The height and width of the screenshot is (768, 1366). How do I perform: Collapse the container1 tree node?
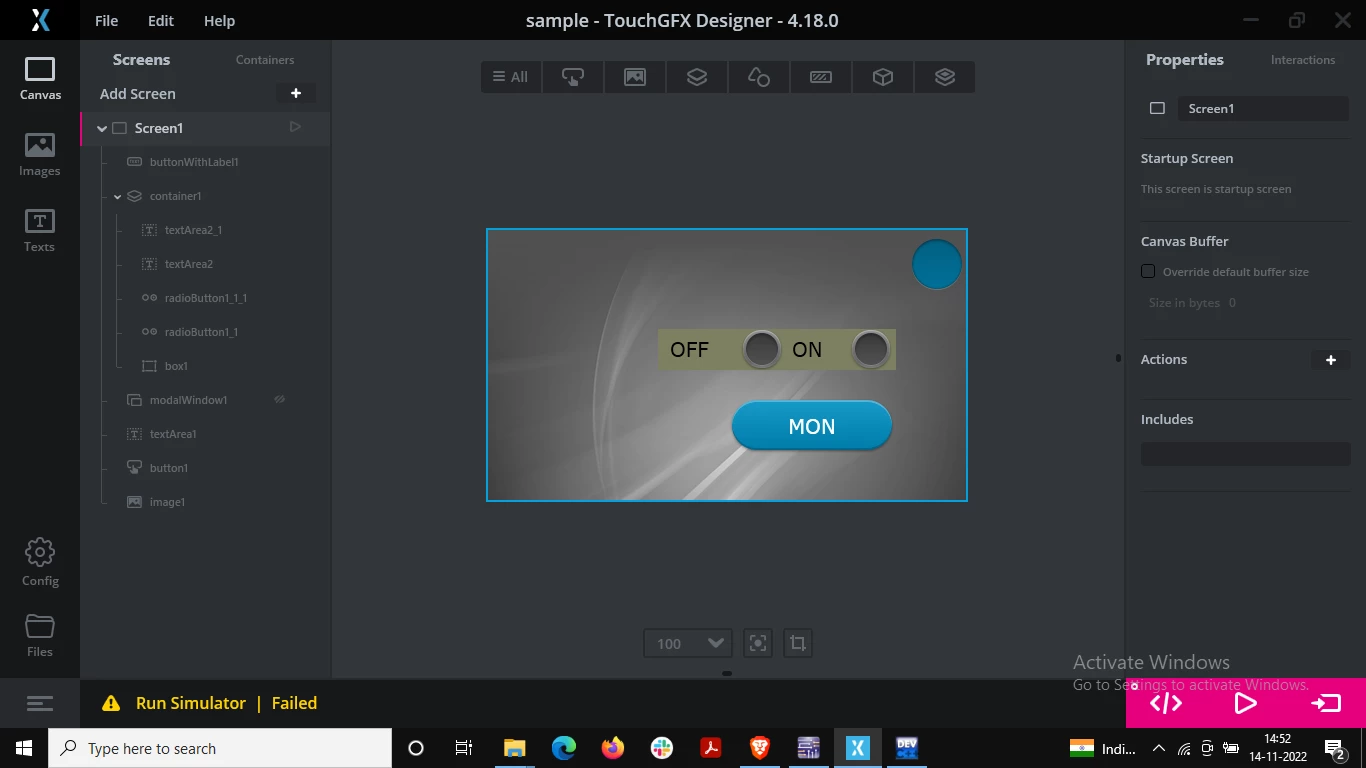pos(118,196)
